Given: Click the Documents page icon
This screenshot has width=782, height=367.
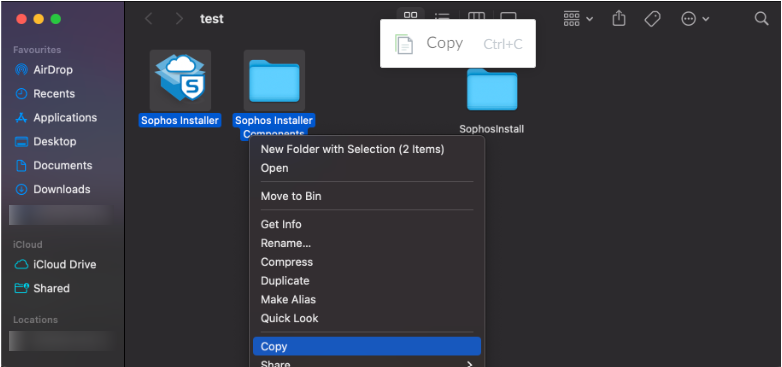Looking at the screenshot, I should 21,166.
